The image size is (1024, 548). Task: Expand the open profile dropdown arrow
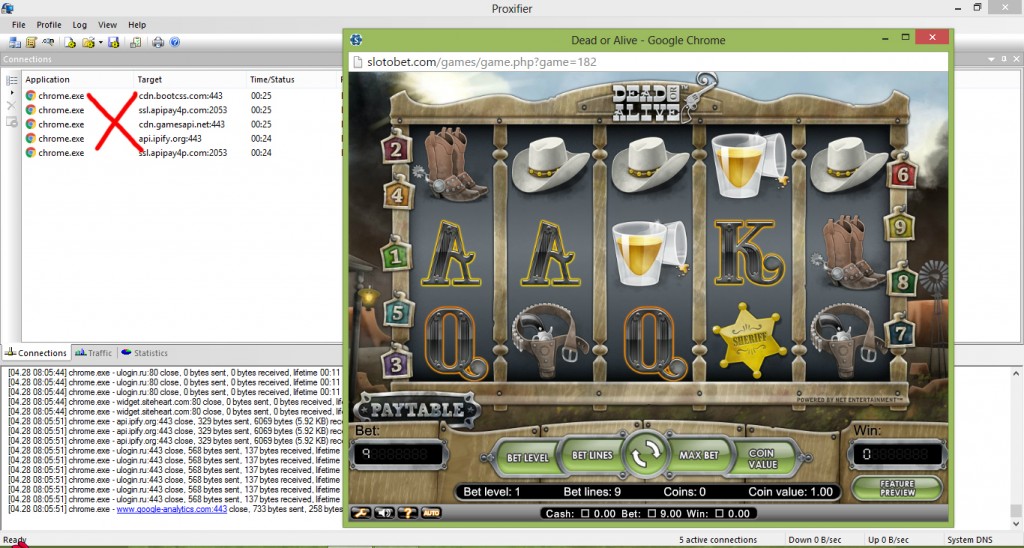pyautogui.click(x=100, y=42)
